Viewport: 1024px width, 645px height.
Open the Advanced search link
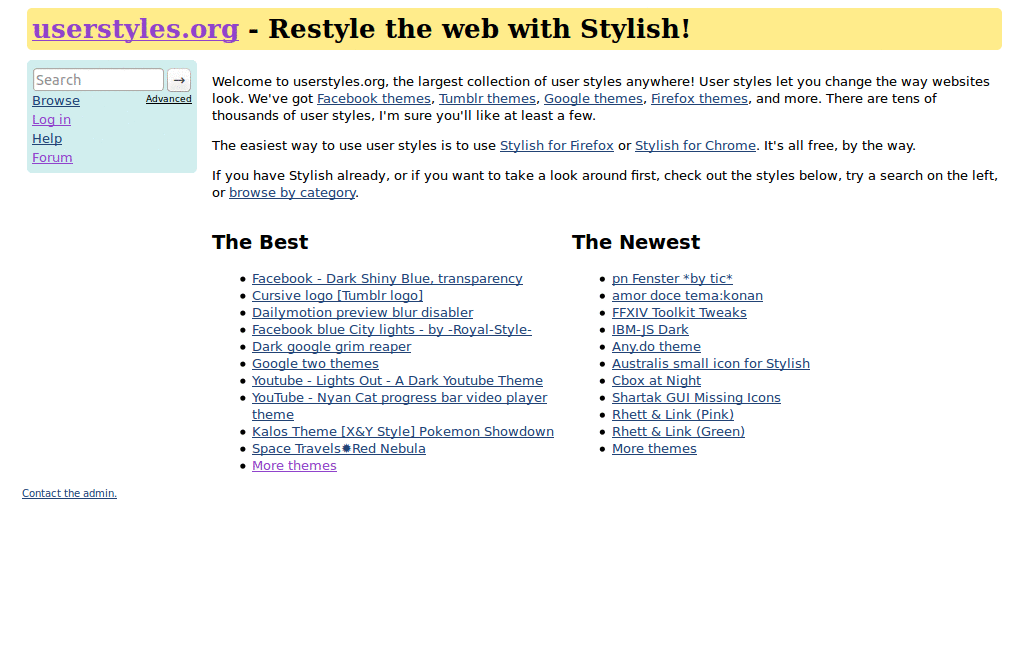click(168, 99)
